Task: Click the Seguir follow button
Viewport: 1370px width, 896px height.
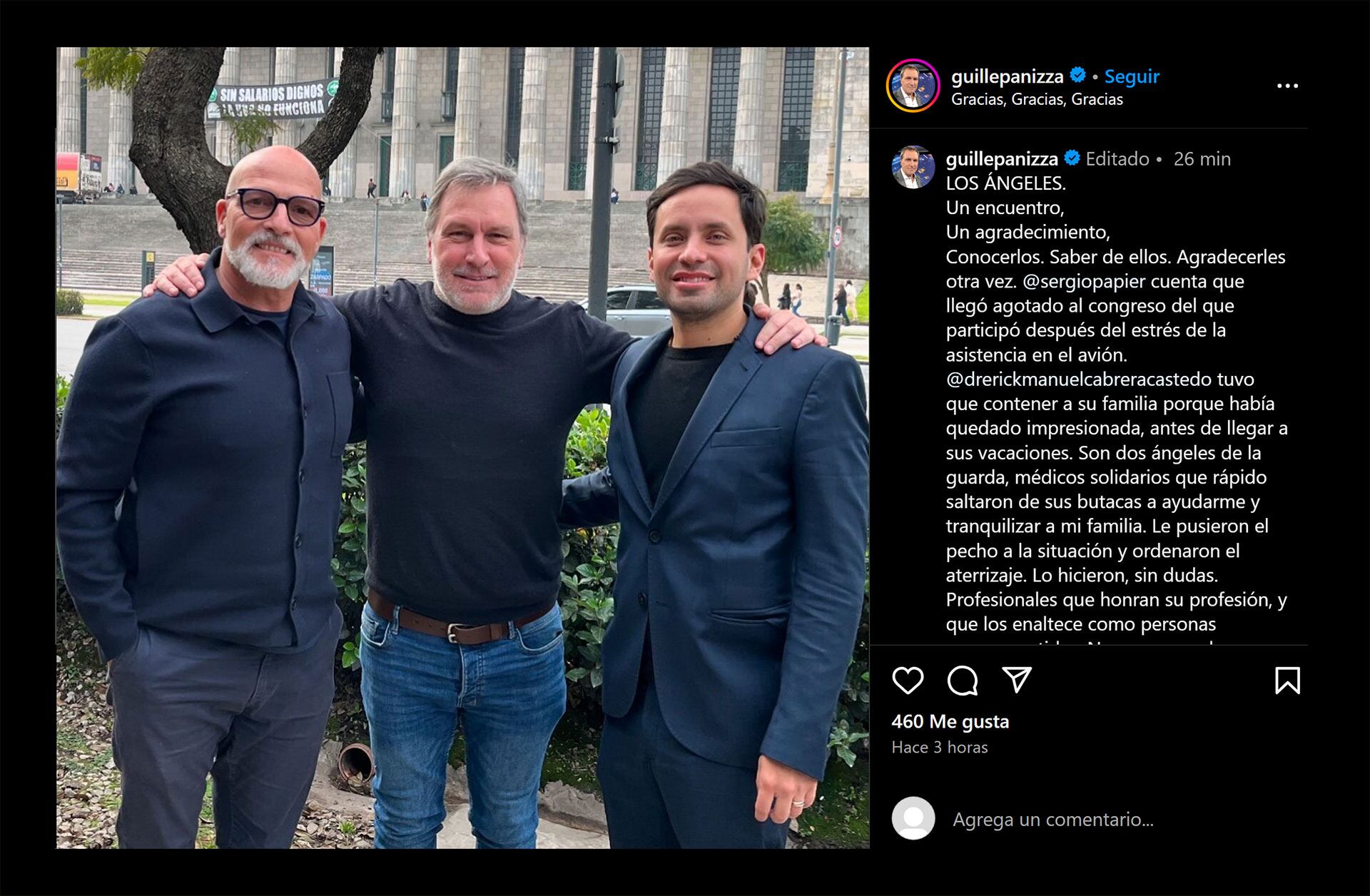Action: point(1132,76)
